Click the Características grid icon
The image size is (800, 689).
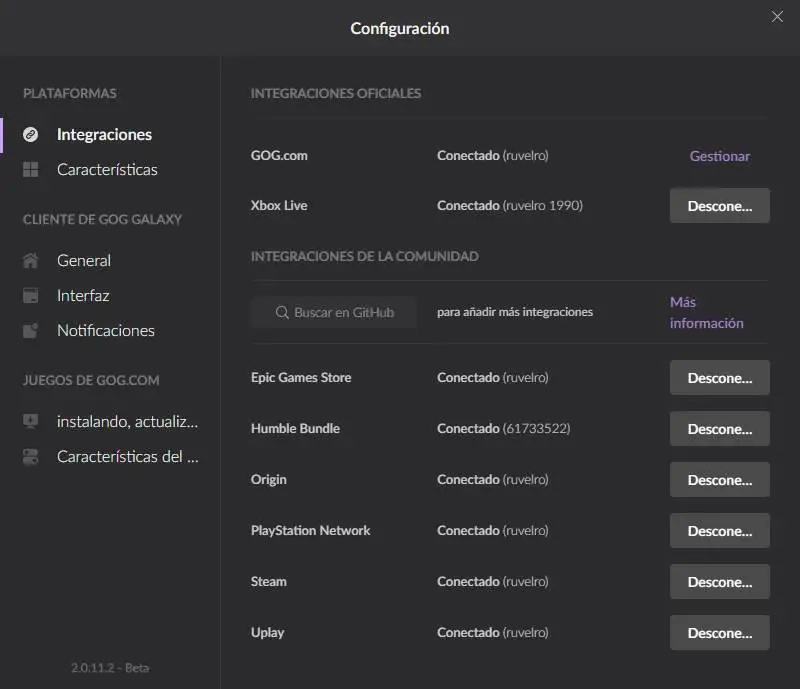(x=31, y=170)
